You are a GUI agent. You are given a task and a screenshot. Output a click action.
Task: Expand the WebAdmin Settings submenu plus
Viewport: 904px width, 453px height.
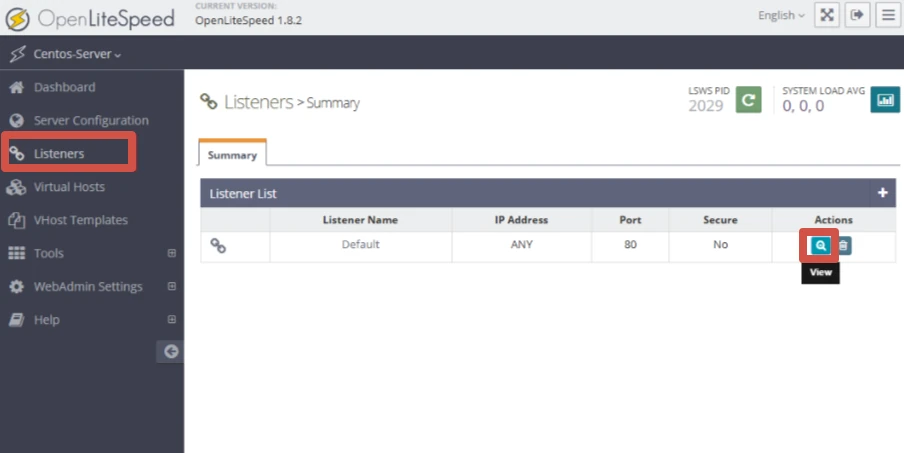pyautogui.click(x=171, y=286)
